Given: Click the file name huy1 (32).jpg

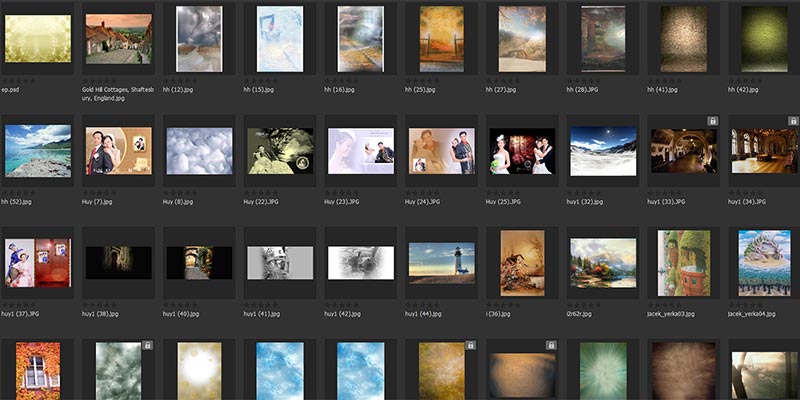Looking at the screenshot, I should click(x=585, y=202).
